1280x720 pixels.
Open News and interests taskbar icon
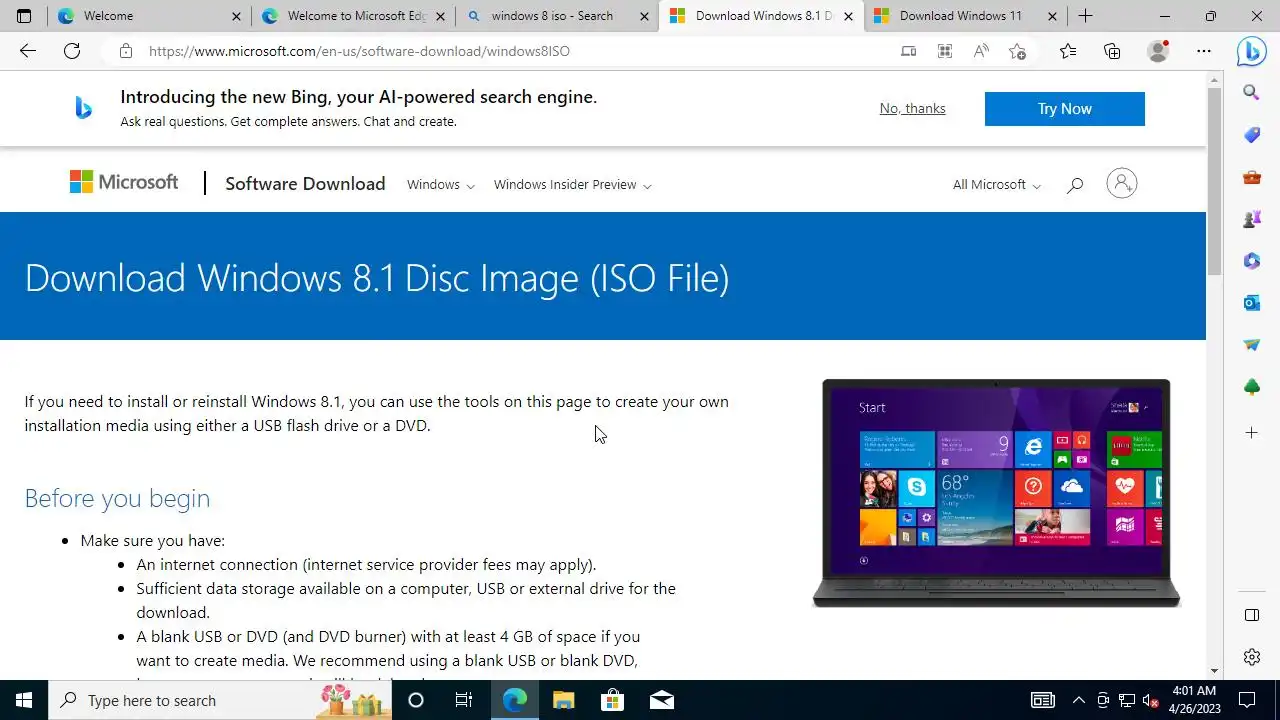[1042, 700]
